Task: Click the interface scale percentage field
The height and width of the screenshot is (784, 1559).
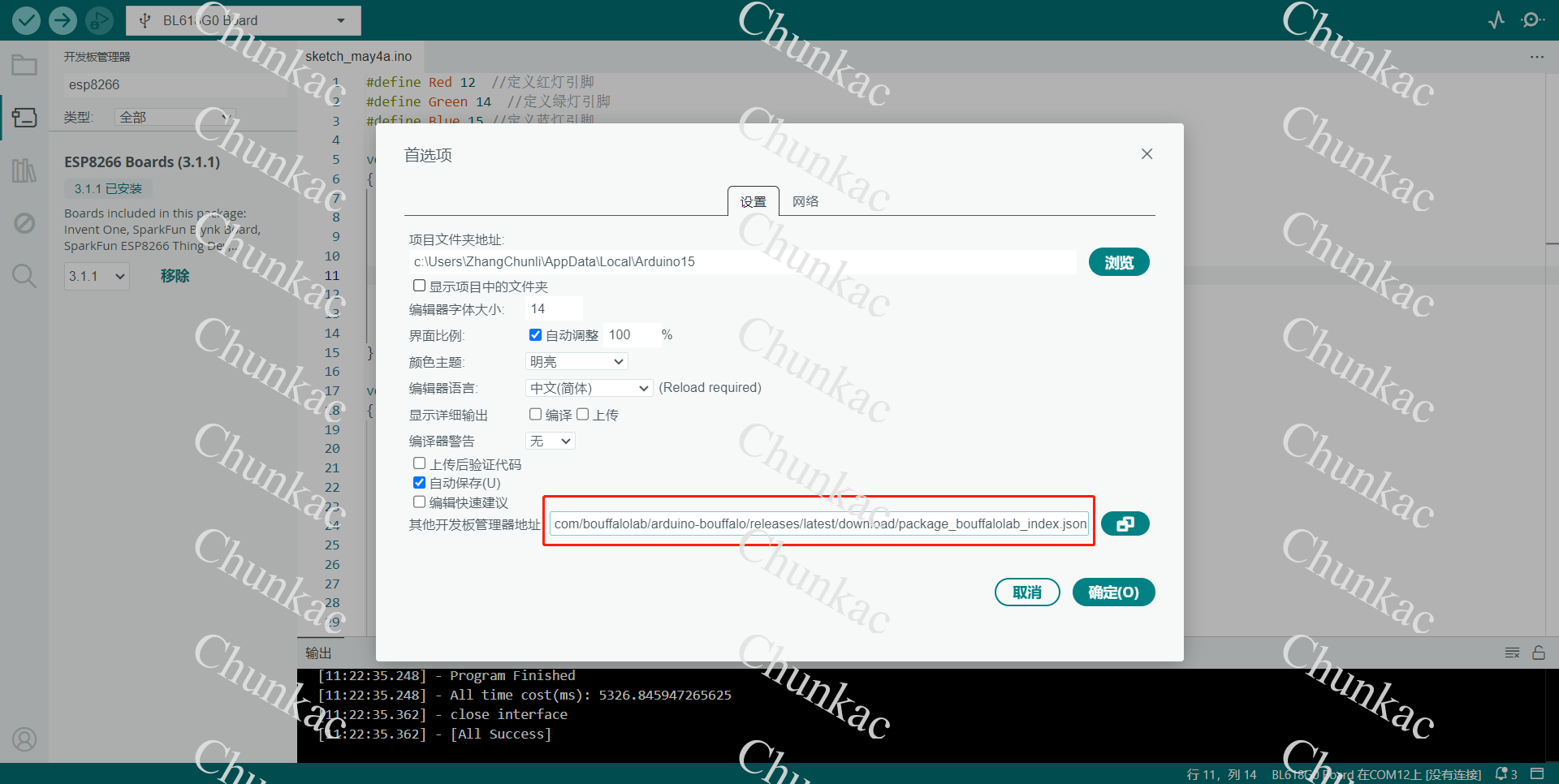Action: (631, 334)
